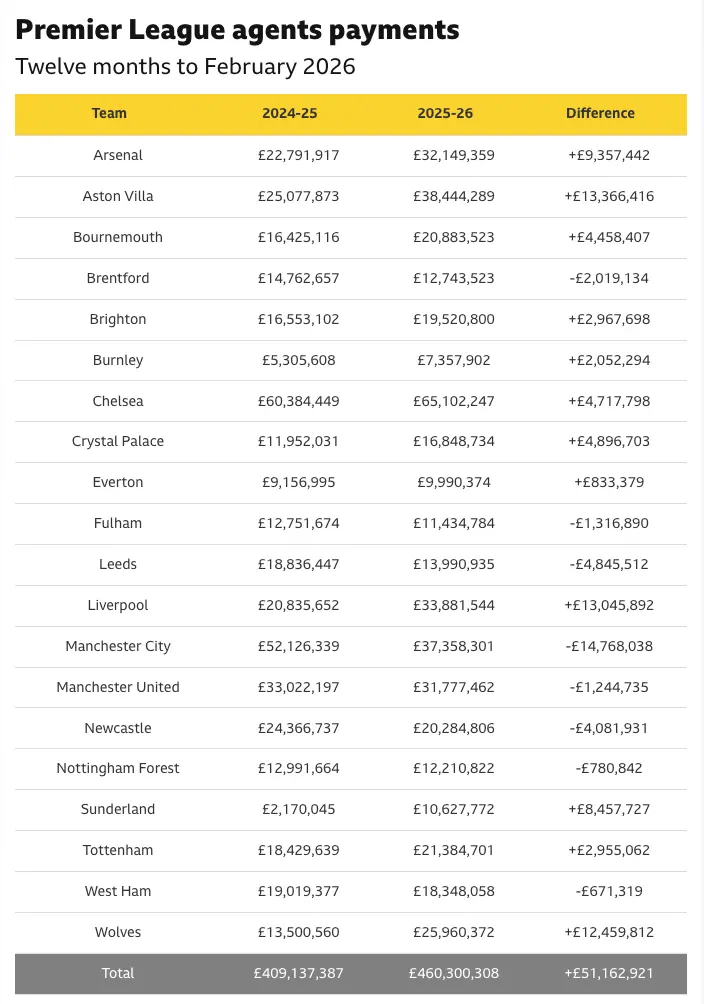Select Manchester United's 2024-25 figure £33,022,197
Image resolution: width=704 pixels, height=1004 pixels.
coord(298,687)
